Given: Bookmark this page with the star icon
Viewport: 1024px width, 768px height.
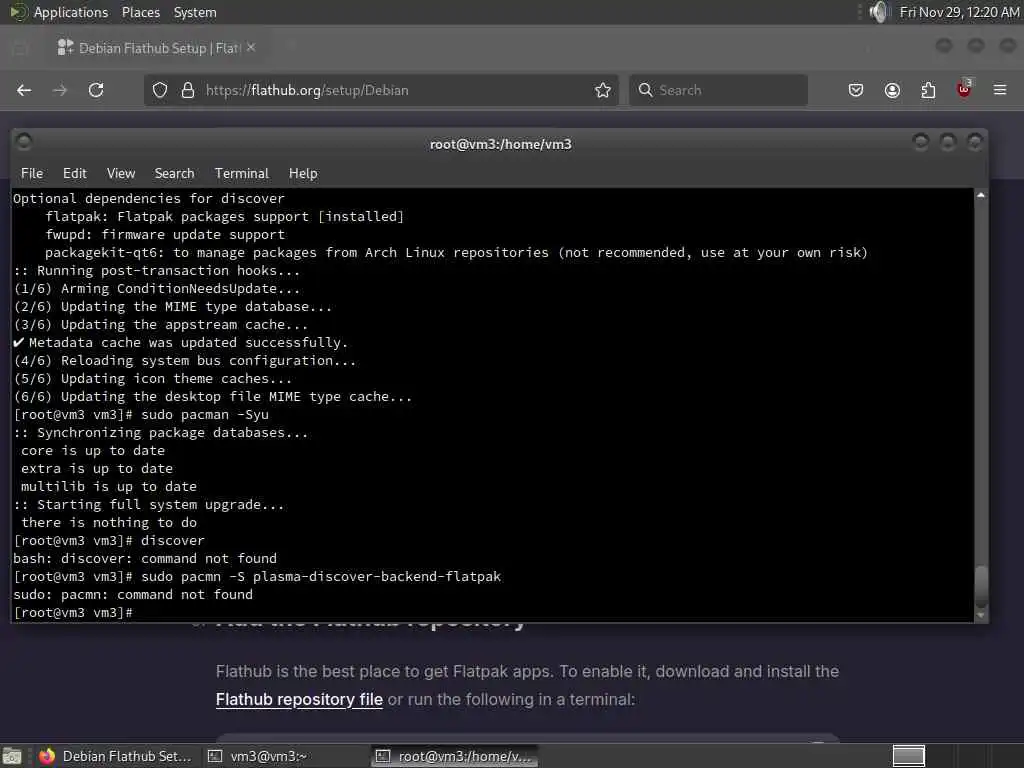Looking at the screenshot, I should (603, 90).
